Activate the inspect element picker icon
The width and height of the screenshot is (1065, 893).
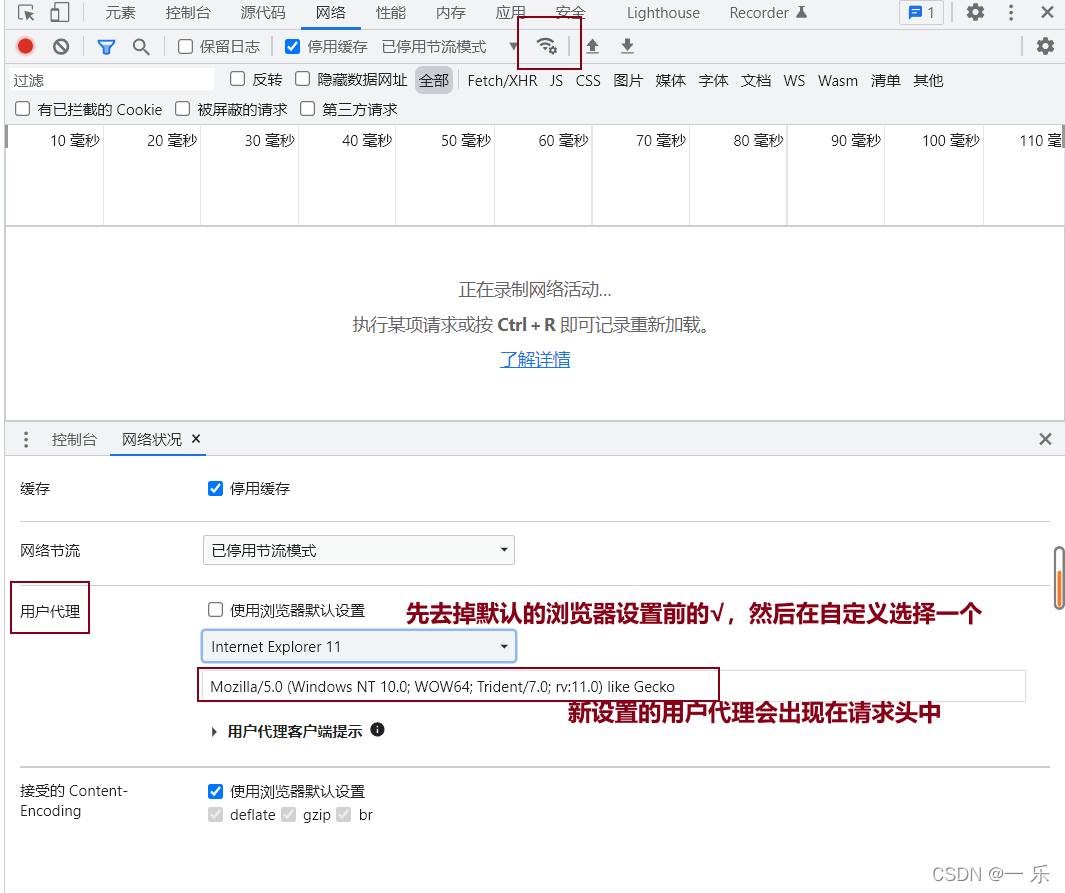tap(26, 12)
